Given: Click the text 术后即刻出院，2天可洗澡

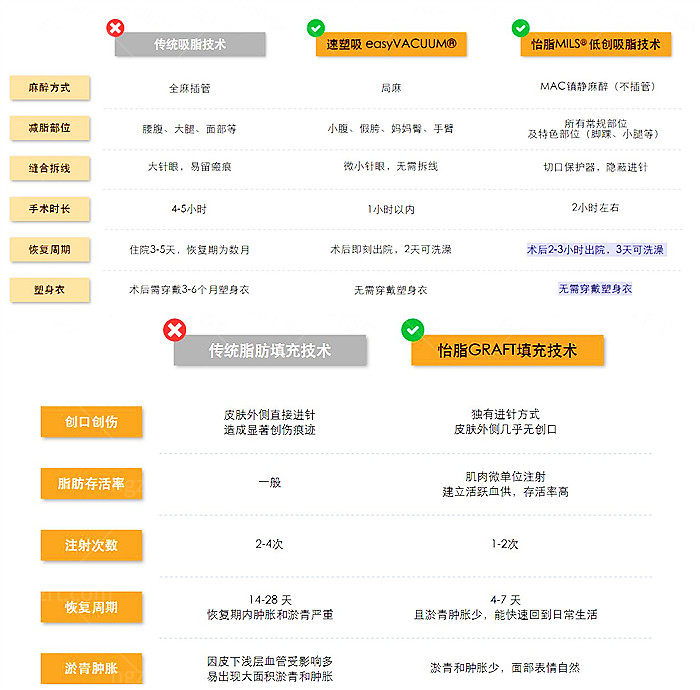Looking at the screenshot, I should (391, 249).
